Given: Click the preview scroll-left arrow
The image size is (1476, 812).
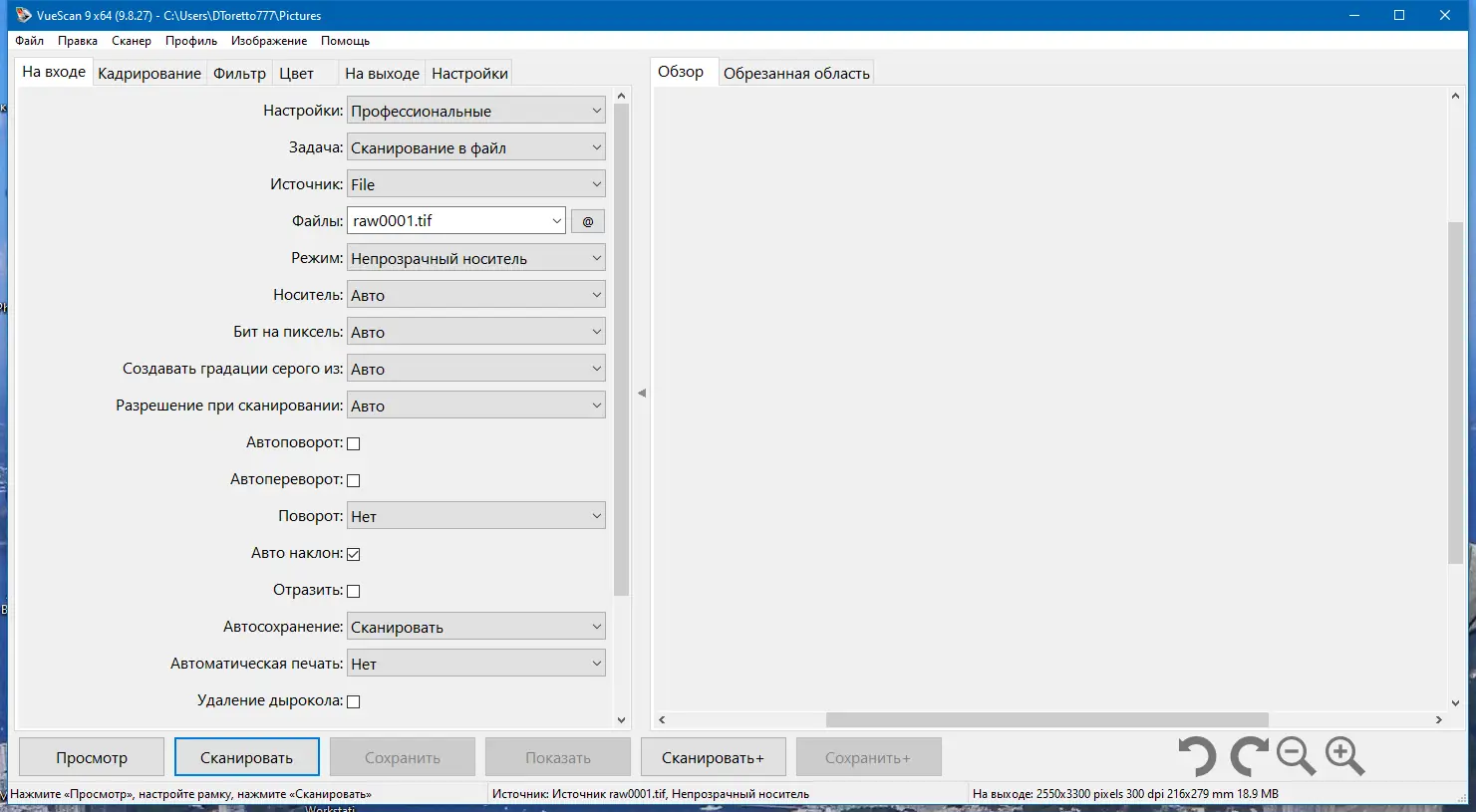Looking at the screenshot, I should (662, 719).
